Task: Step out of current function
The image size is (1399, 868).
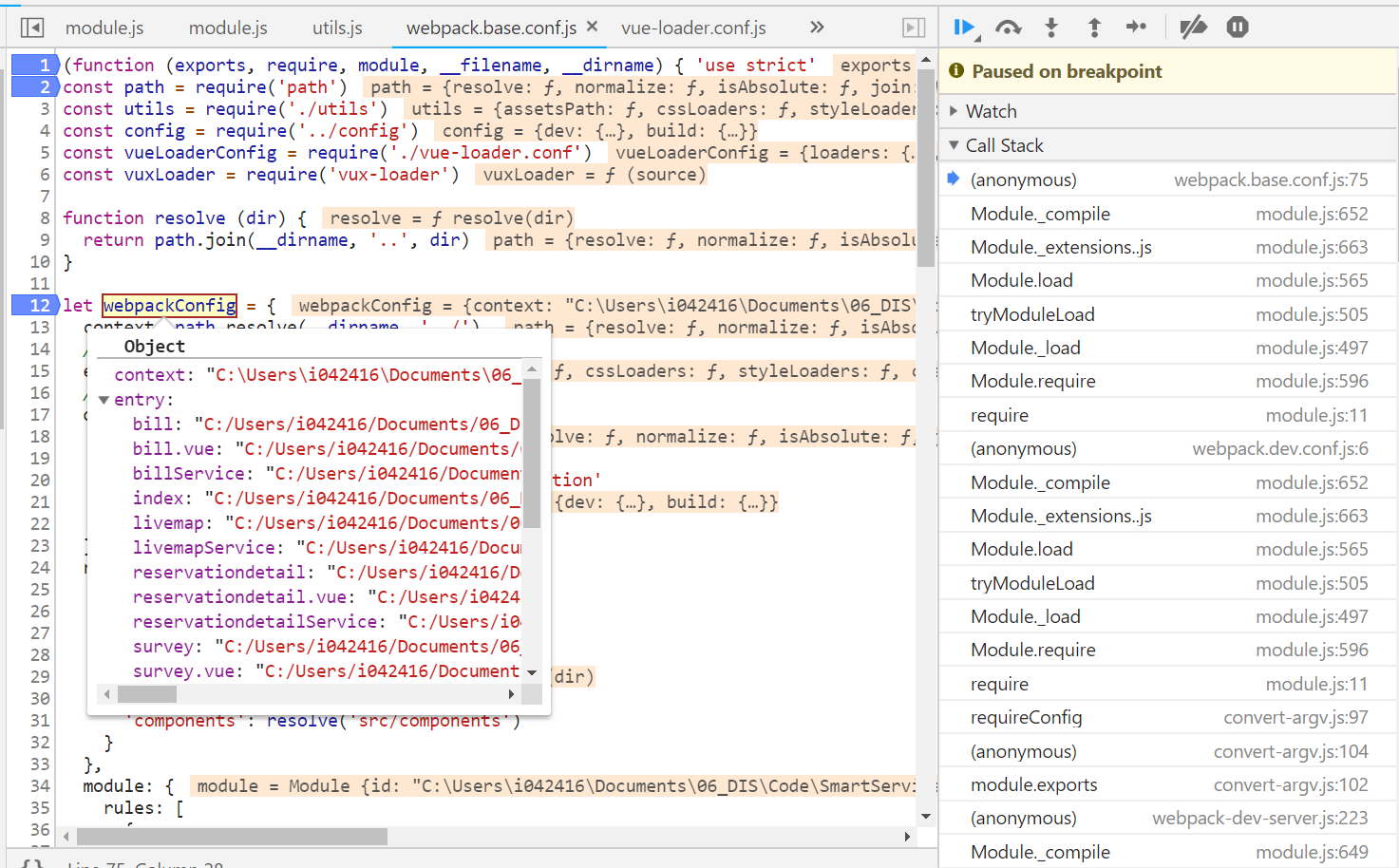Action: point(1094,28)
